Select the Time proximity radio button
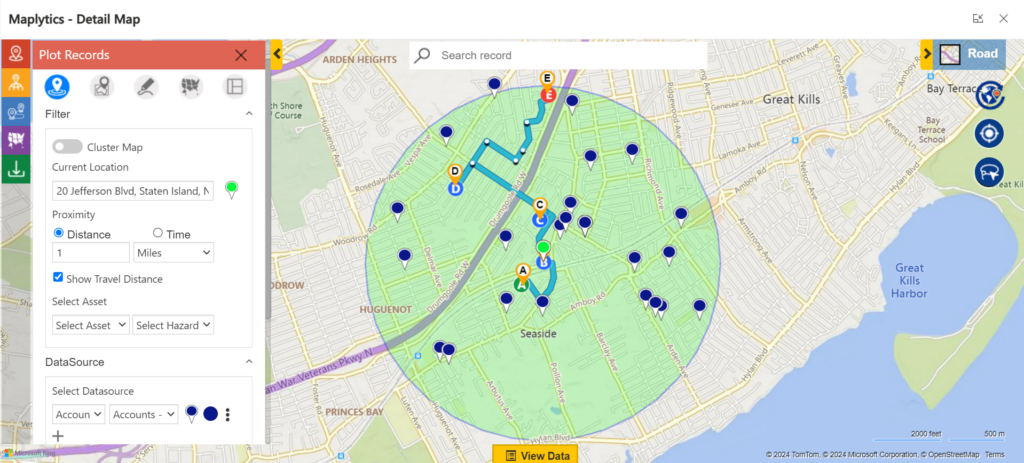 coord(158,233)
